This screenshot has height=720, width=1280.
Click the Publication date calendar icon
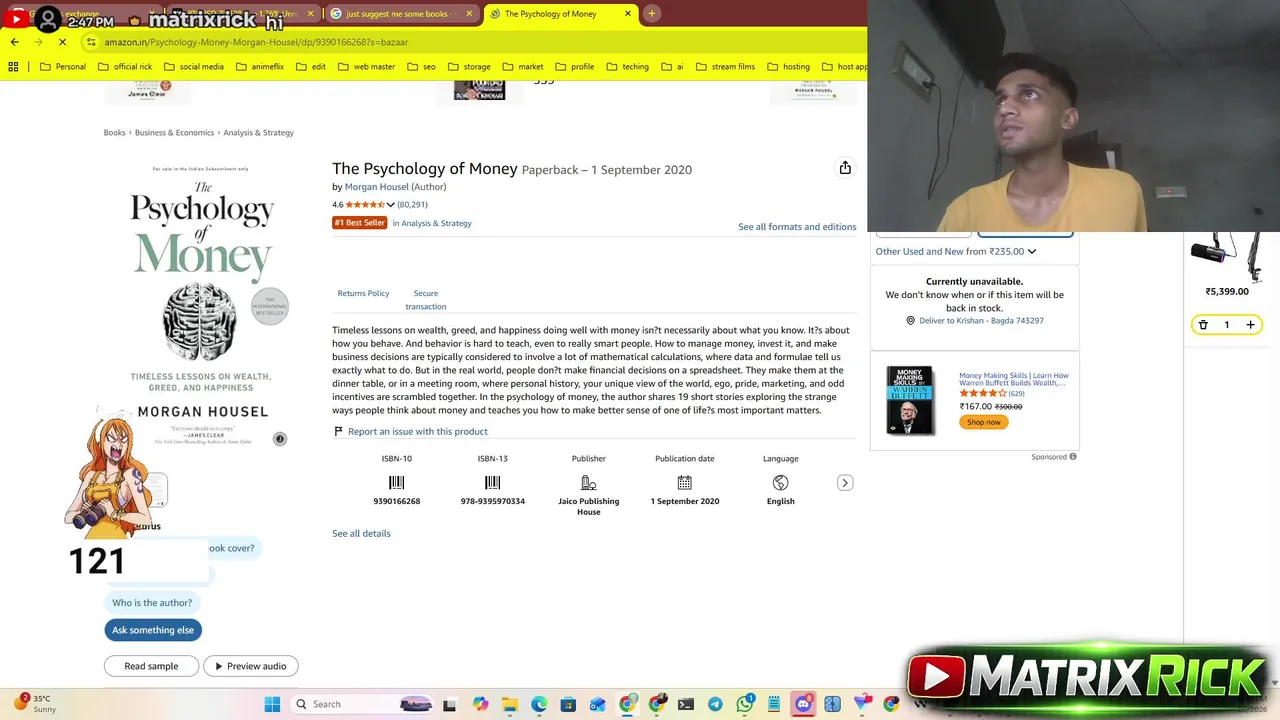(x=684, y=483)
